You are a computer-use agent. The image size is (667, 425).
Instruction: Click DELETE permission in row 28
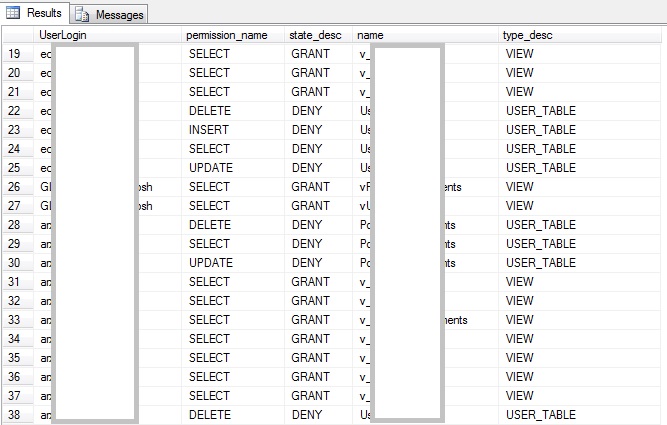[x=210, y=225]
